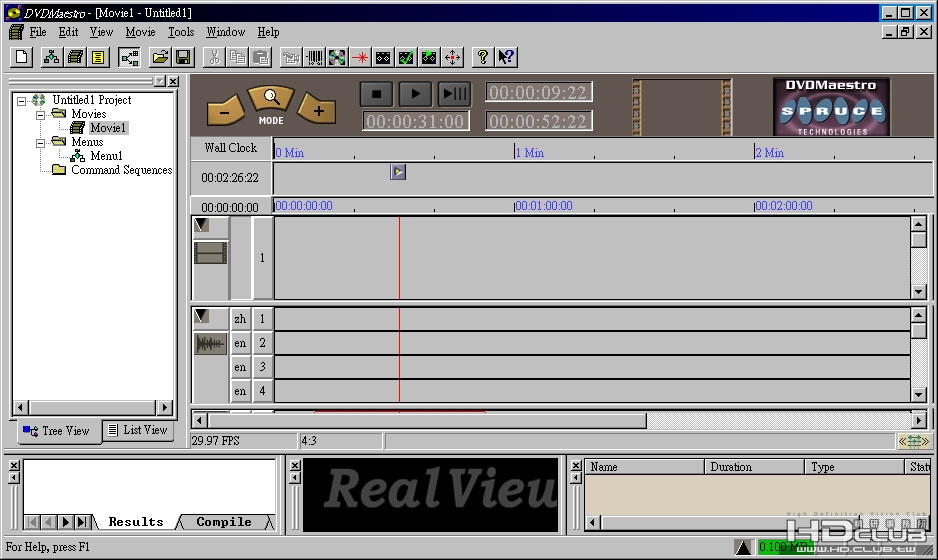The image size is (938, 560).
Task: Click the wall clock play marker
Action: click(x=398, y=172)
